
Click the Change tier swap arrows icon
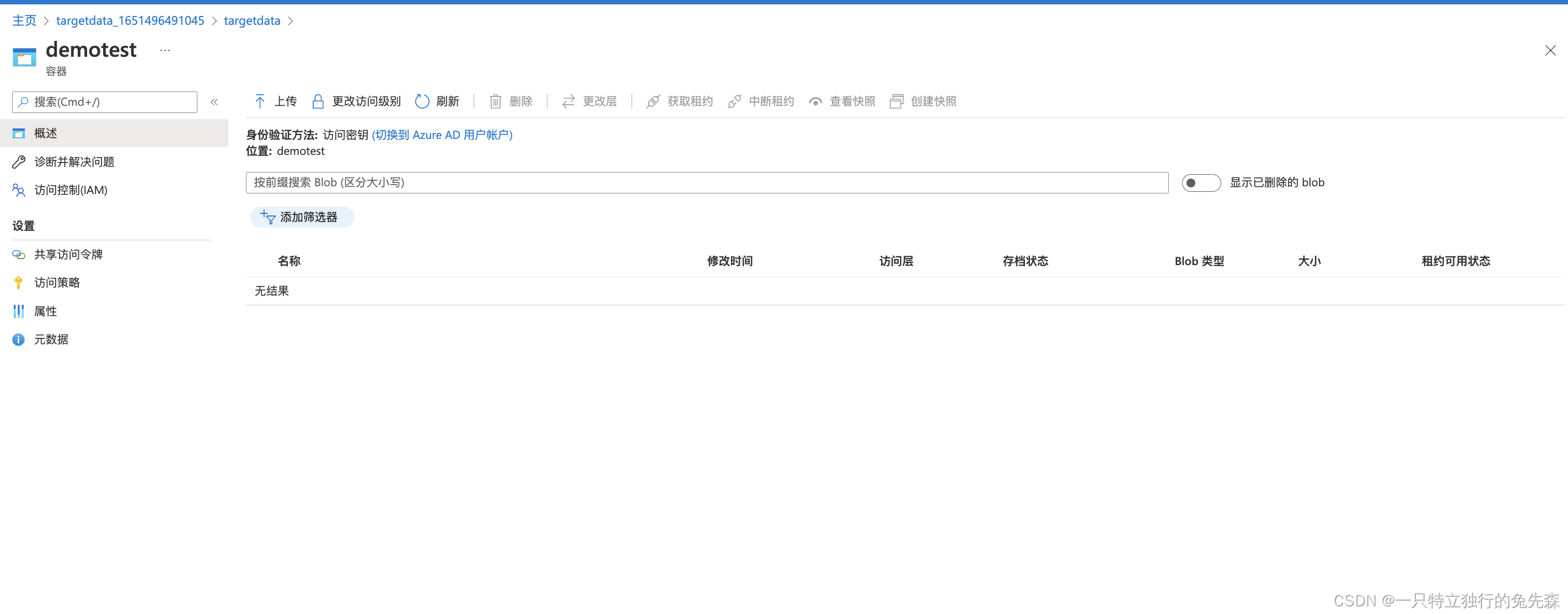568,101
